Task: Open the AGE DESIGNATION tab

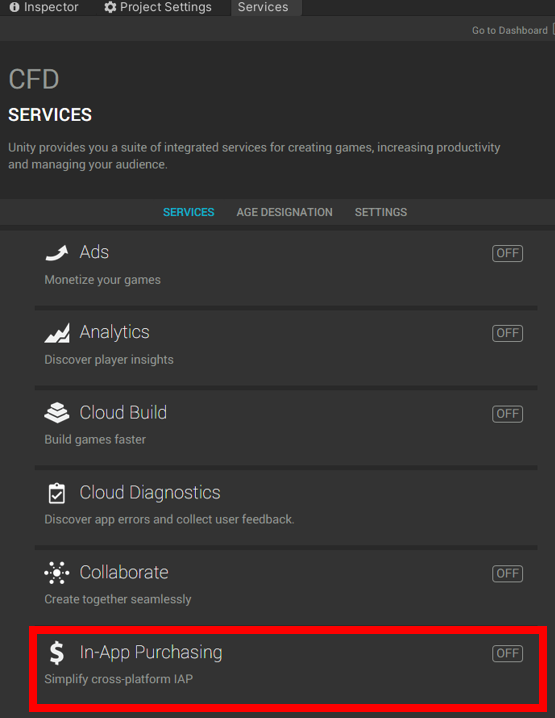Action: [284, 212]
